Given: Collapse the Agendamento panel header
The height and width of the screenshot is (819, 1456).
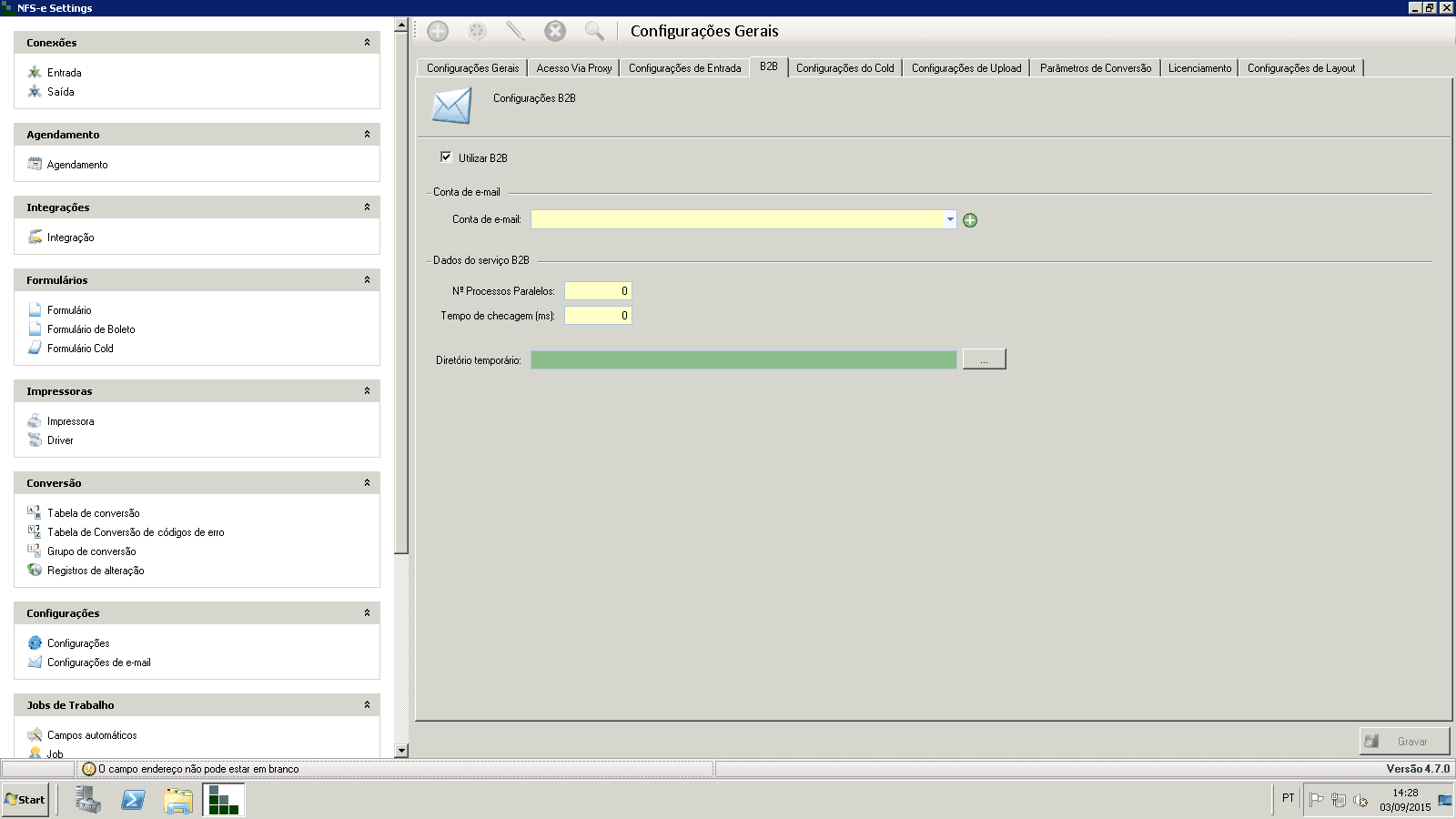Looking at the screenshot, I should tap(367, 135).
